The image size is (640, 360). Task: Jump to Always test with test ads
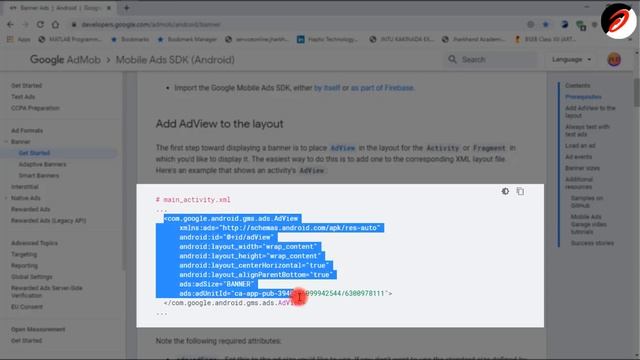(587, 130)
